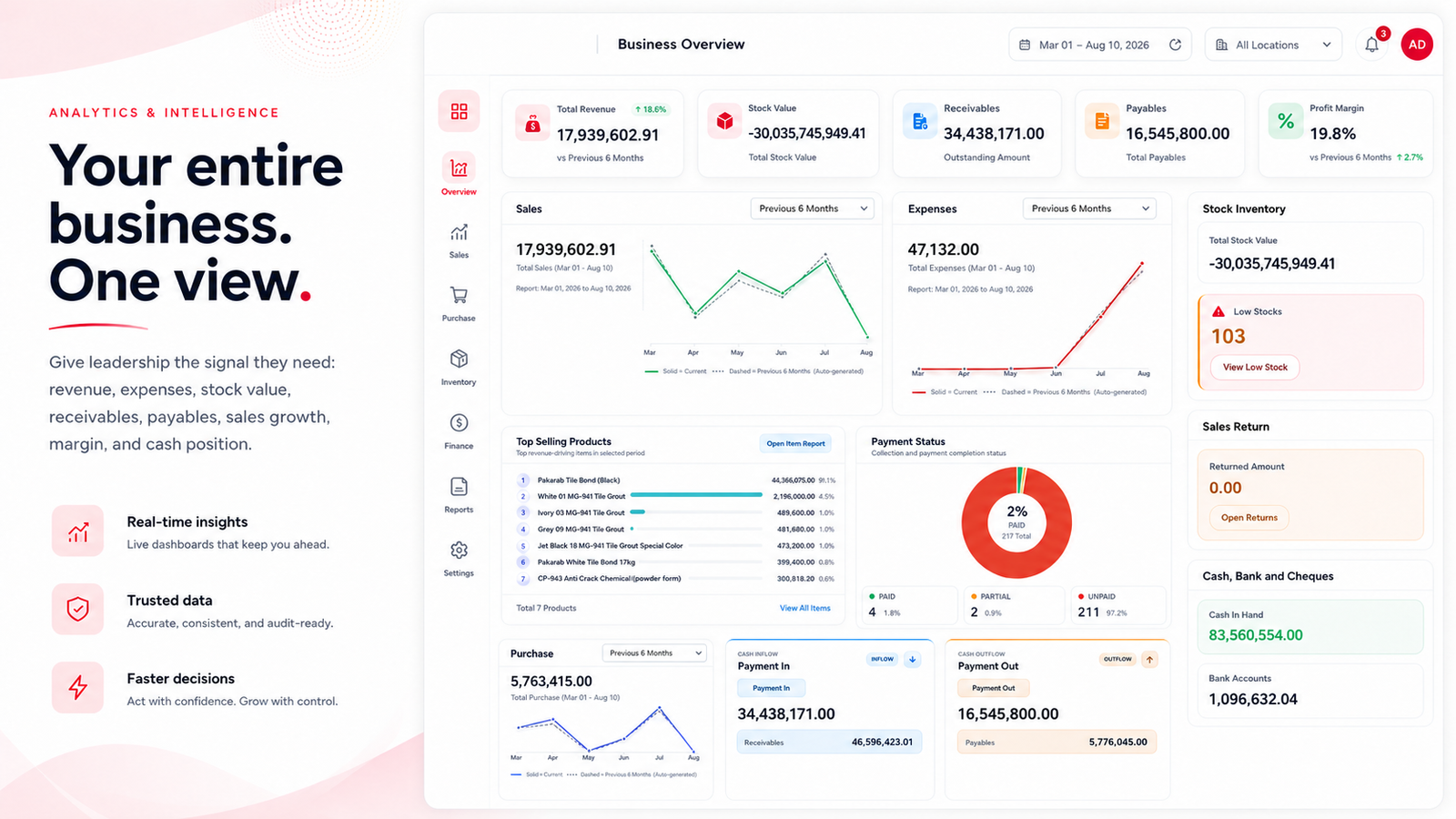The image size is (1456, 819).
Task: Open the Sales section in sidebar
Action: (459, 240)
